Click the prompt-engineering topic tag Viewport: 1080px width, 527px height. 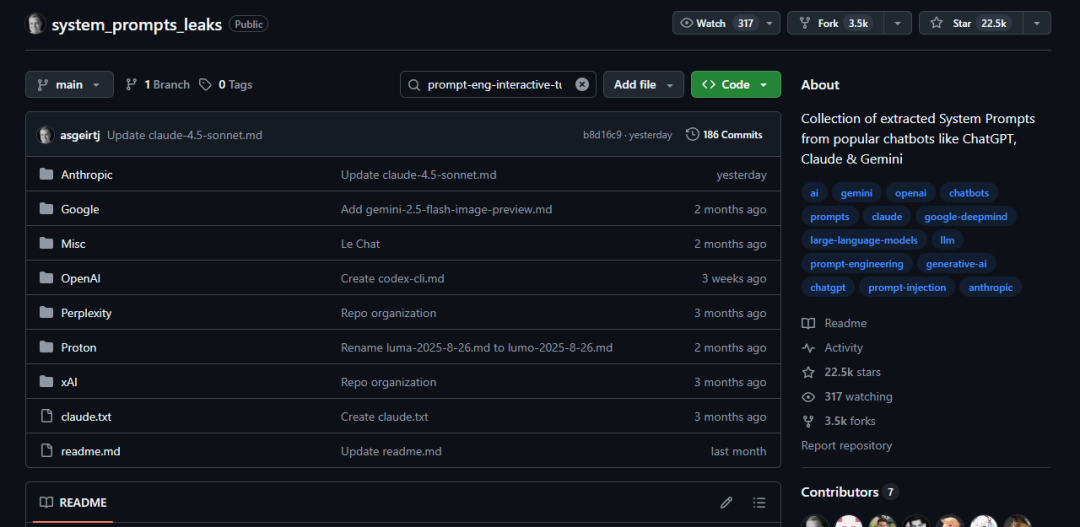tap(856, 264)
